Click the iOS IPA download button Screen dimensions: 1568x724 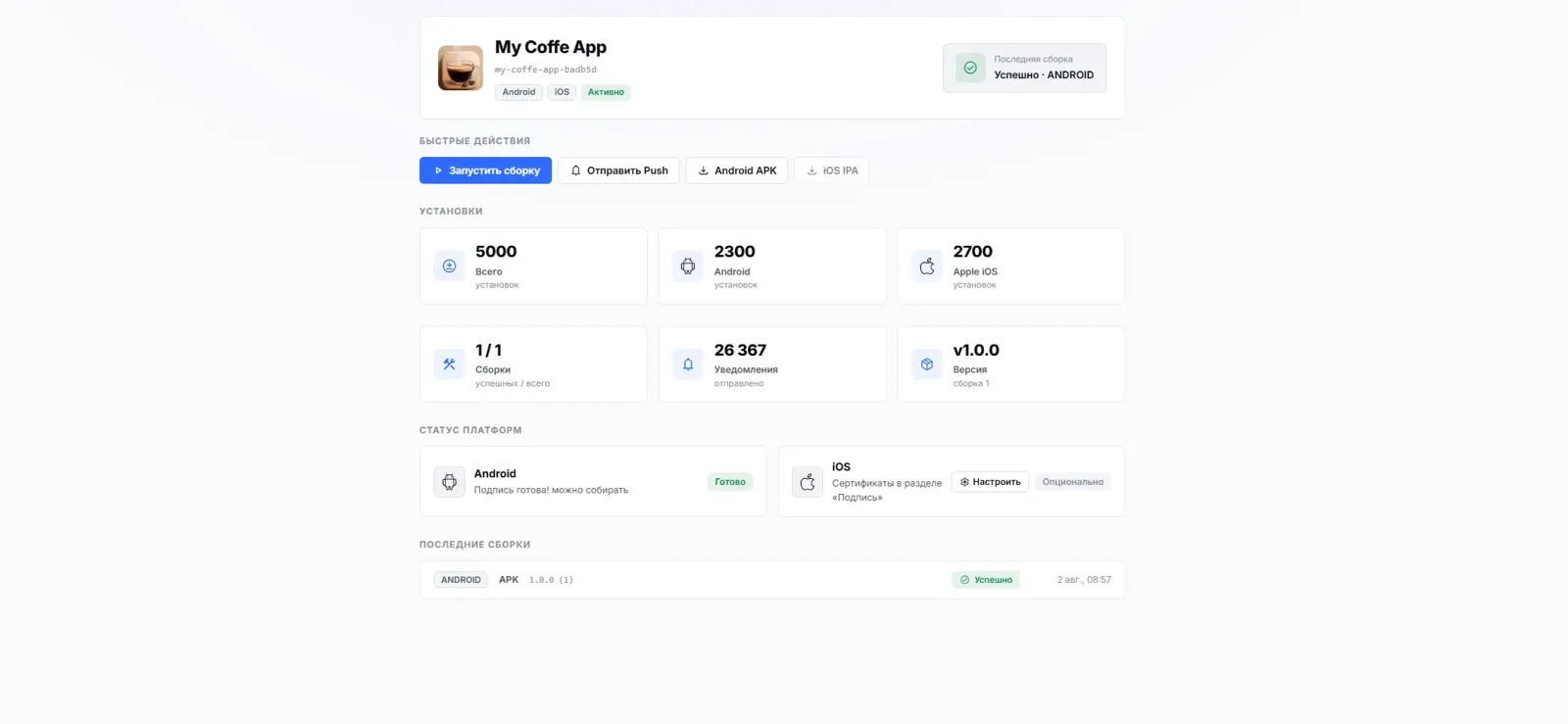click(832, 170)
